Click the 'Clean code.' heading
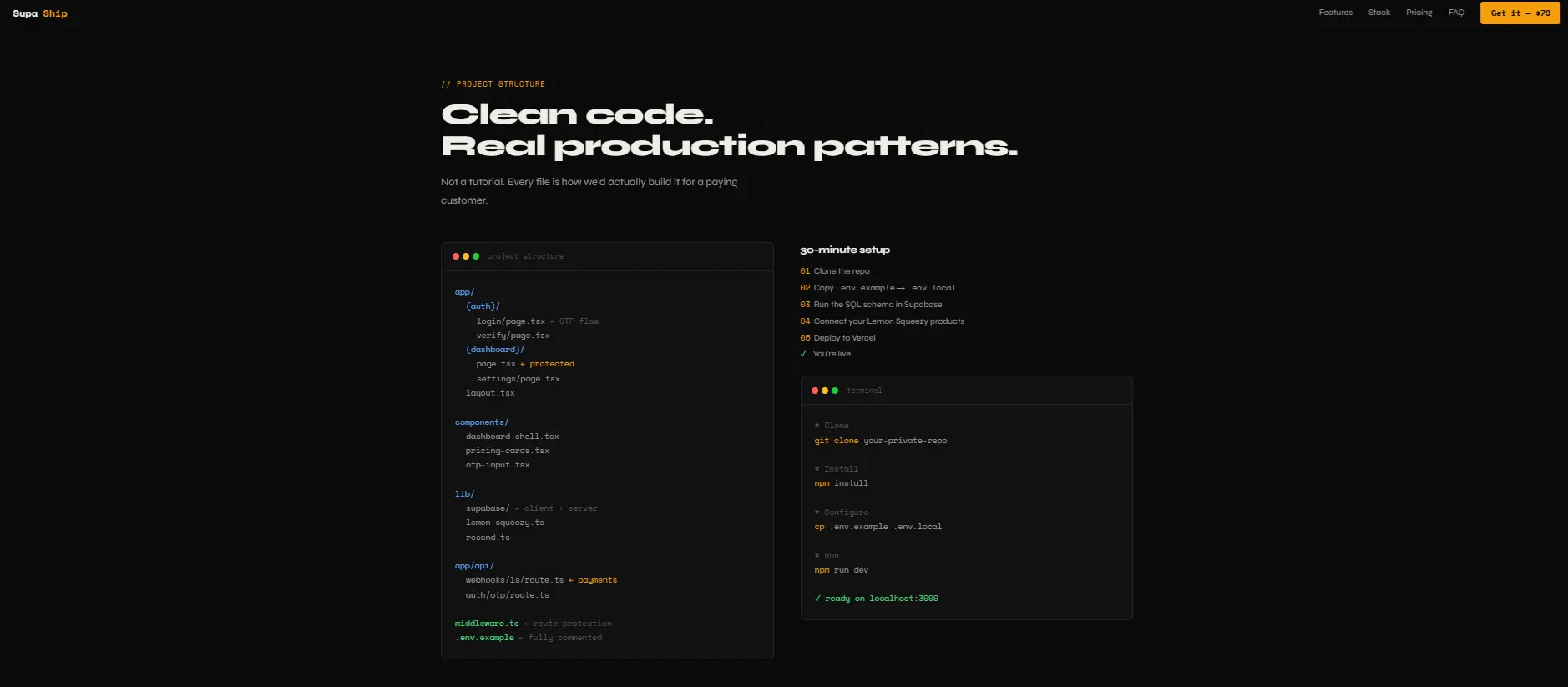This screenshot has height=687, width=1568. [x=577, y=114]
